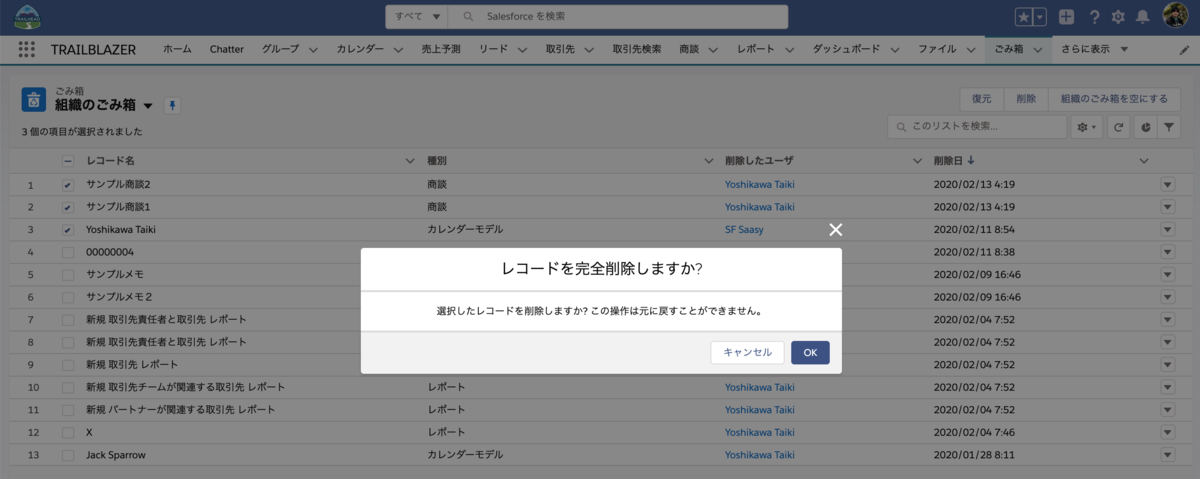
Task: Click the 削除 button
Action: click(1026, 99)
